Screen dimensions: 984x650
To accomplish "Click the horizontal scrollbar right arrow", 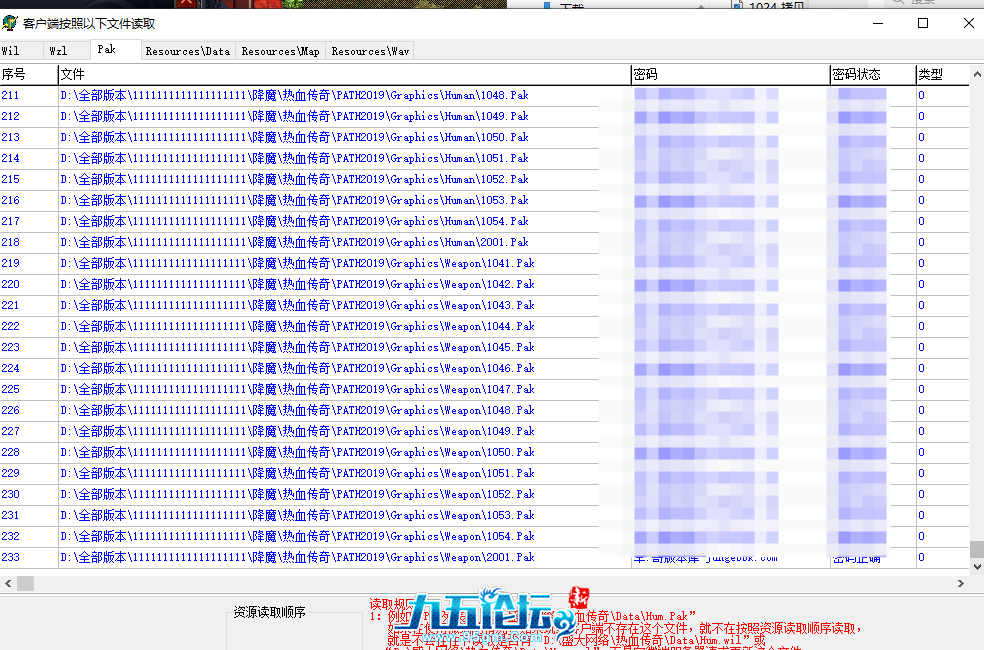I will pyautogui.click(x=961, y=583).
